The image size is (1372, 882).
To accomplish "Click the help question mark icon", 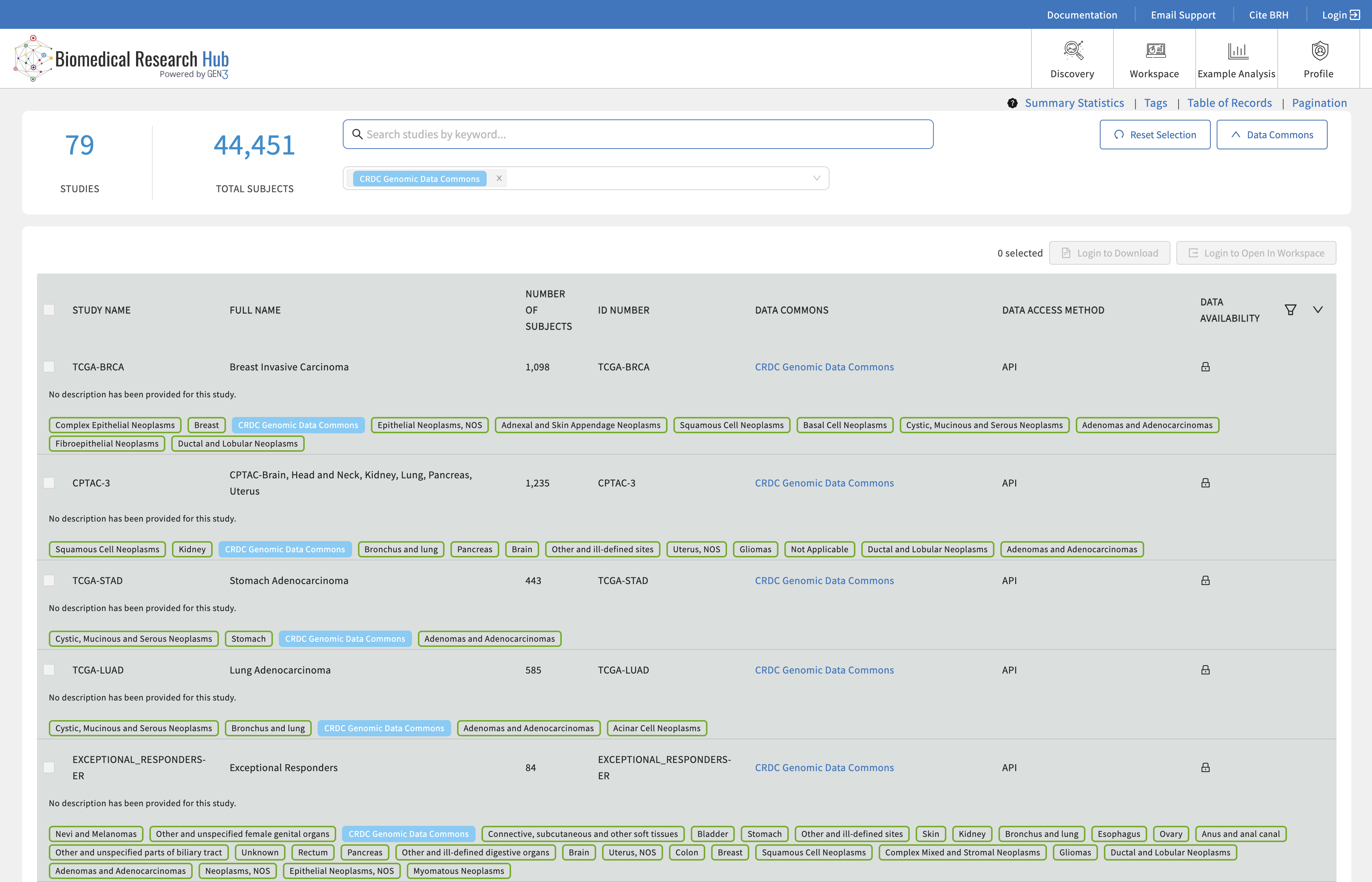I will click(1012, 103).
